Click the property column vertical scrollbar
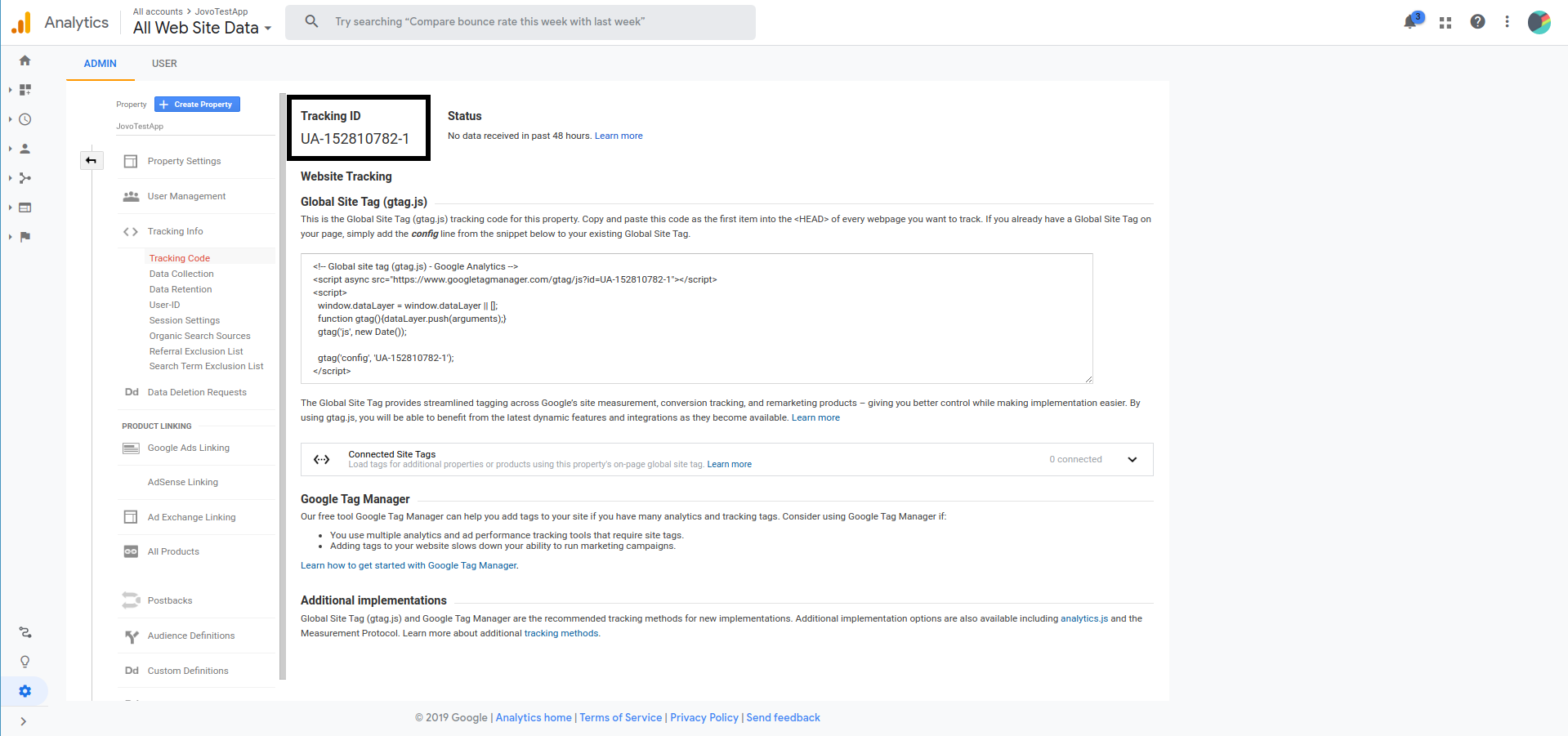Viewport: 1568px width, 736px height. point(283,386)
